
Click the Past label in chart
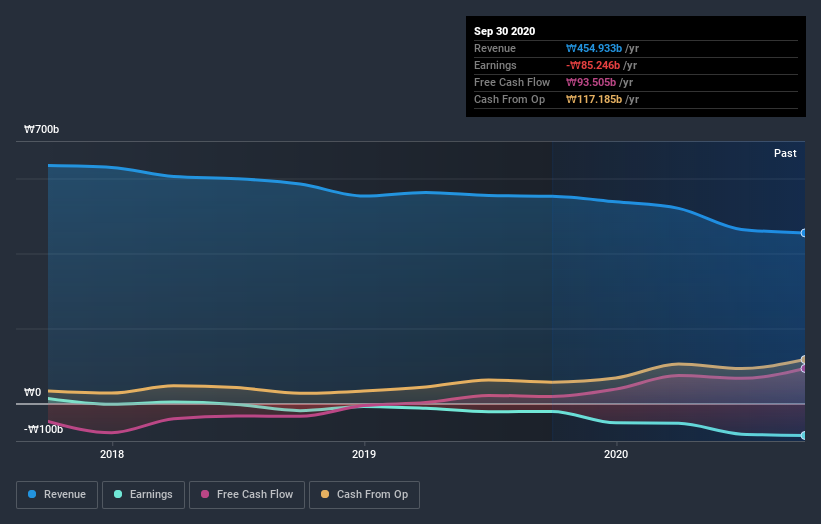point(785,153)
